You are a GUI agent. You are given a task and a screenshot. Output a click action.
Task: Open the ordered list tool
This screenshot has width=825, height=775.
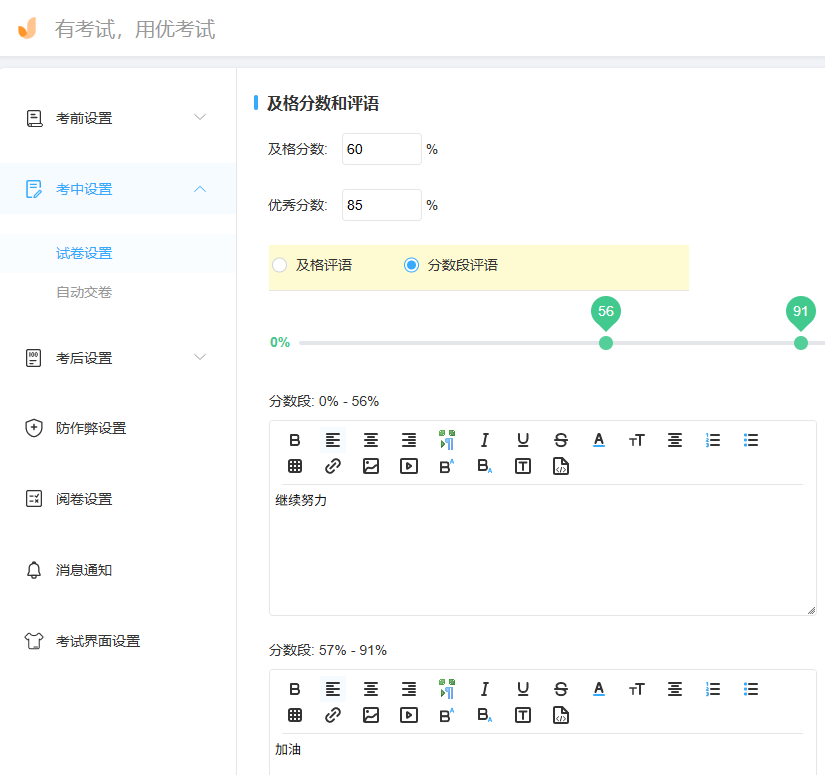pos(713,440)
